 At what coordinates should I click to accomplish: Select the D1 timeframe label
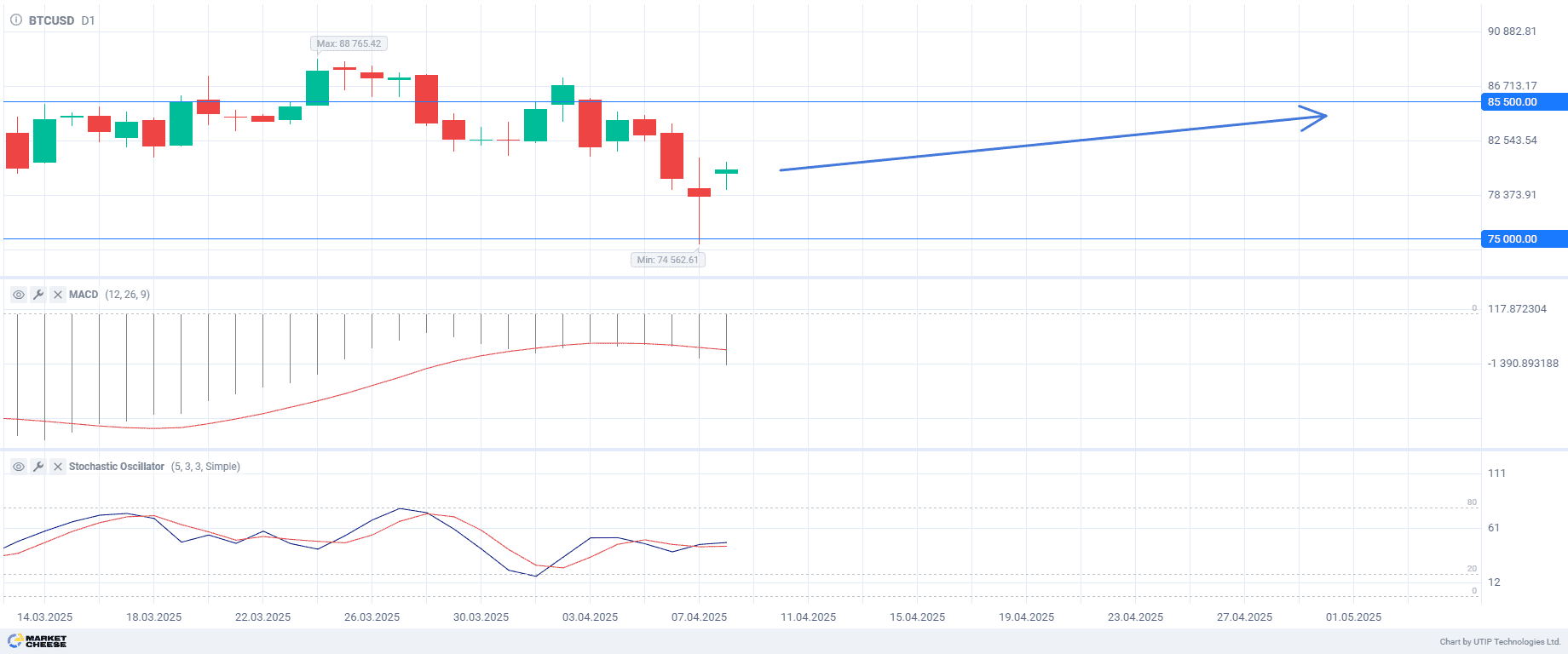[x=88, y=20]
